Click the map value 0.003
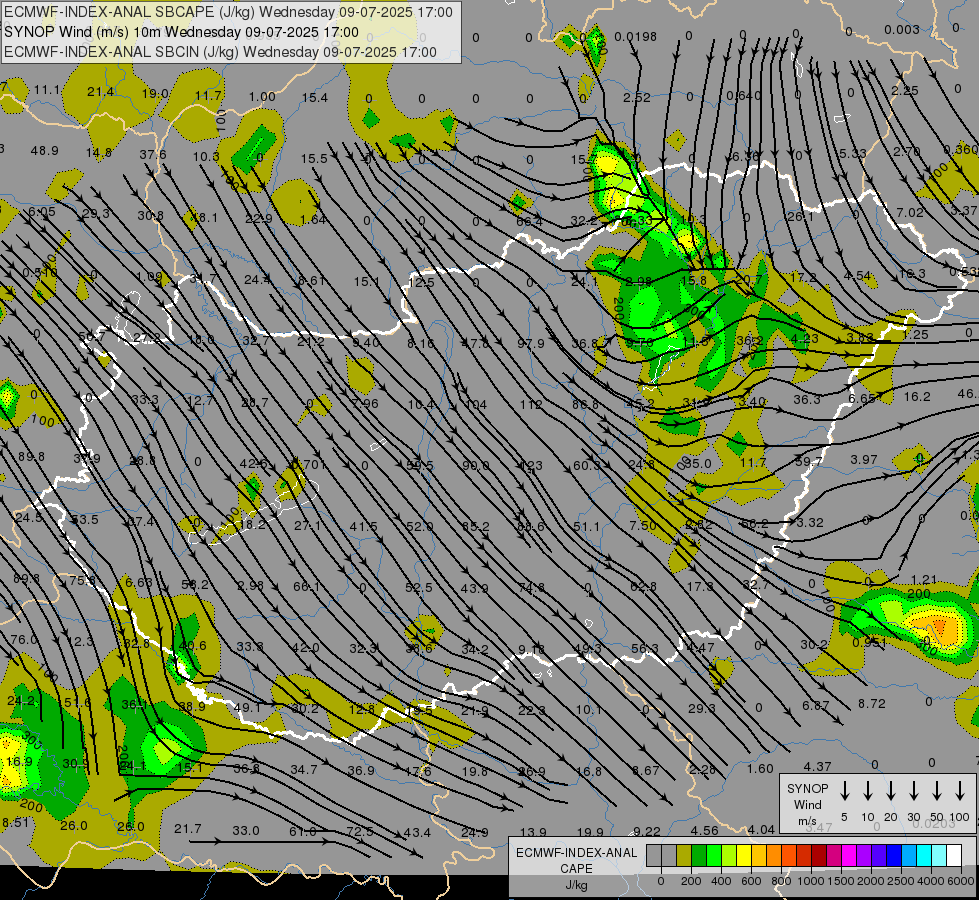This screenshot has height=900, width=979. (902, 29)
